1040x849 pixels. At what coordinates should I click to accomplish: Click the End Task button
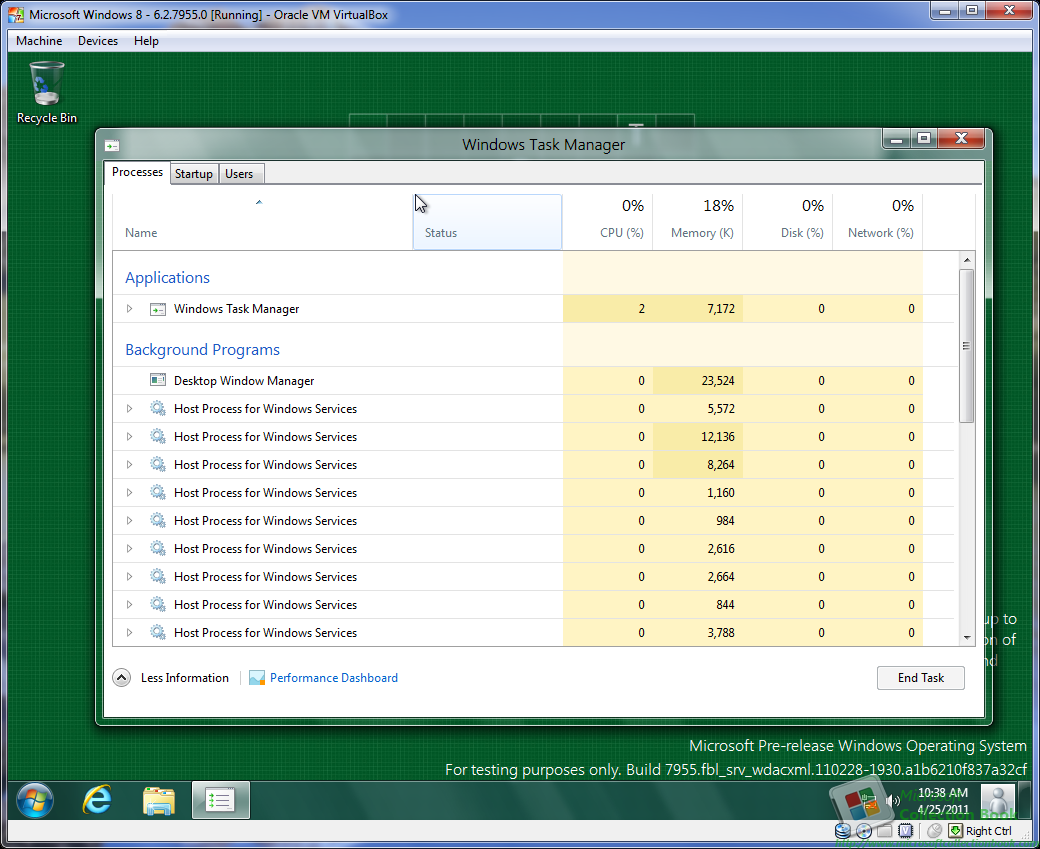tap(921, 678)
